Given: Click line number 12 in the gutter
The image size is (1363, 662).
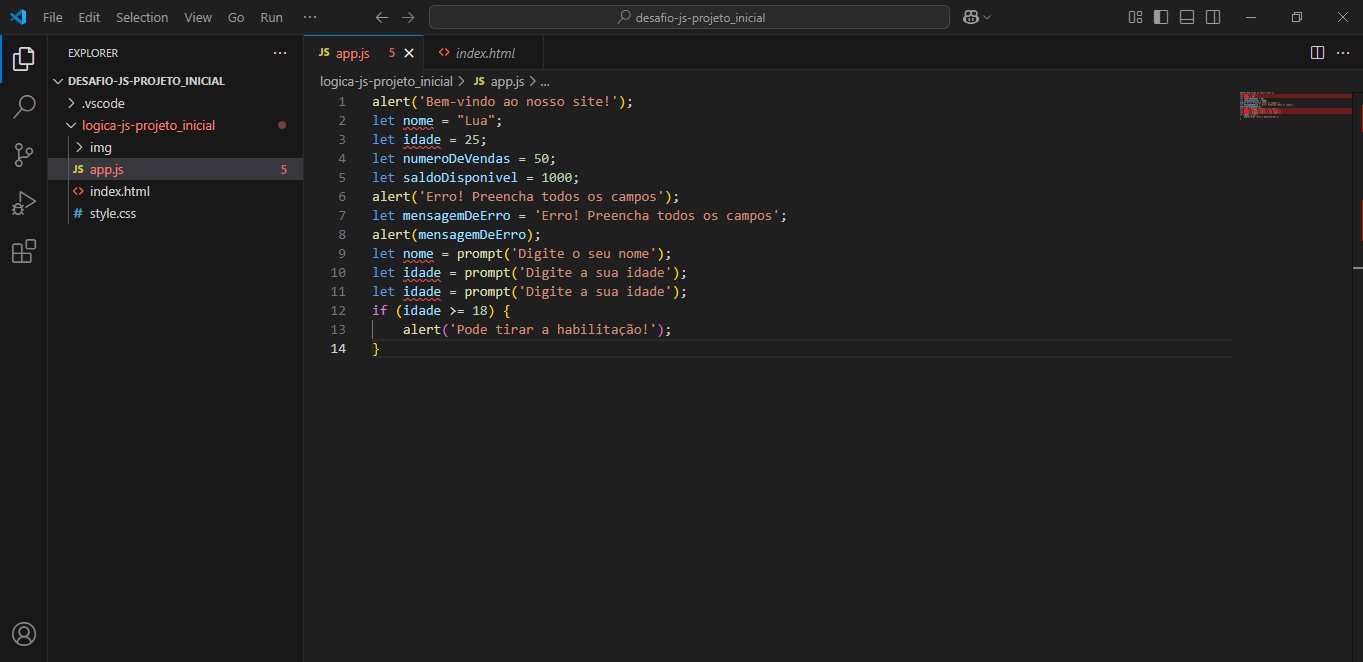Looking at the screenshot, I should [338, 310].
